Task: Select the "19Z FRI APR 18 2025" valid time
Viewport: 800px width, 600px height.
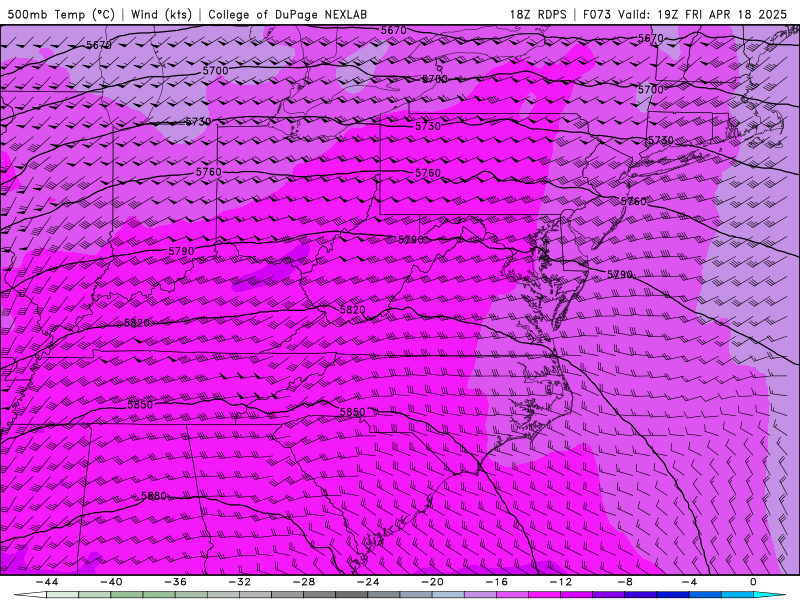Action: click(x=722, y=14)
